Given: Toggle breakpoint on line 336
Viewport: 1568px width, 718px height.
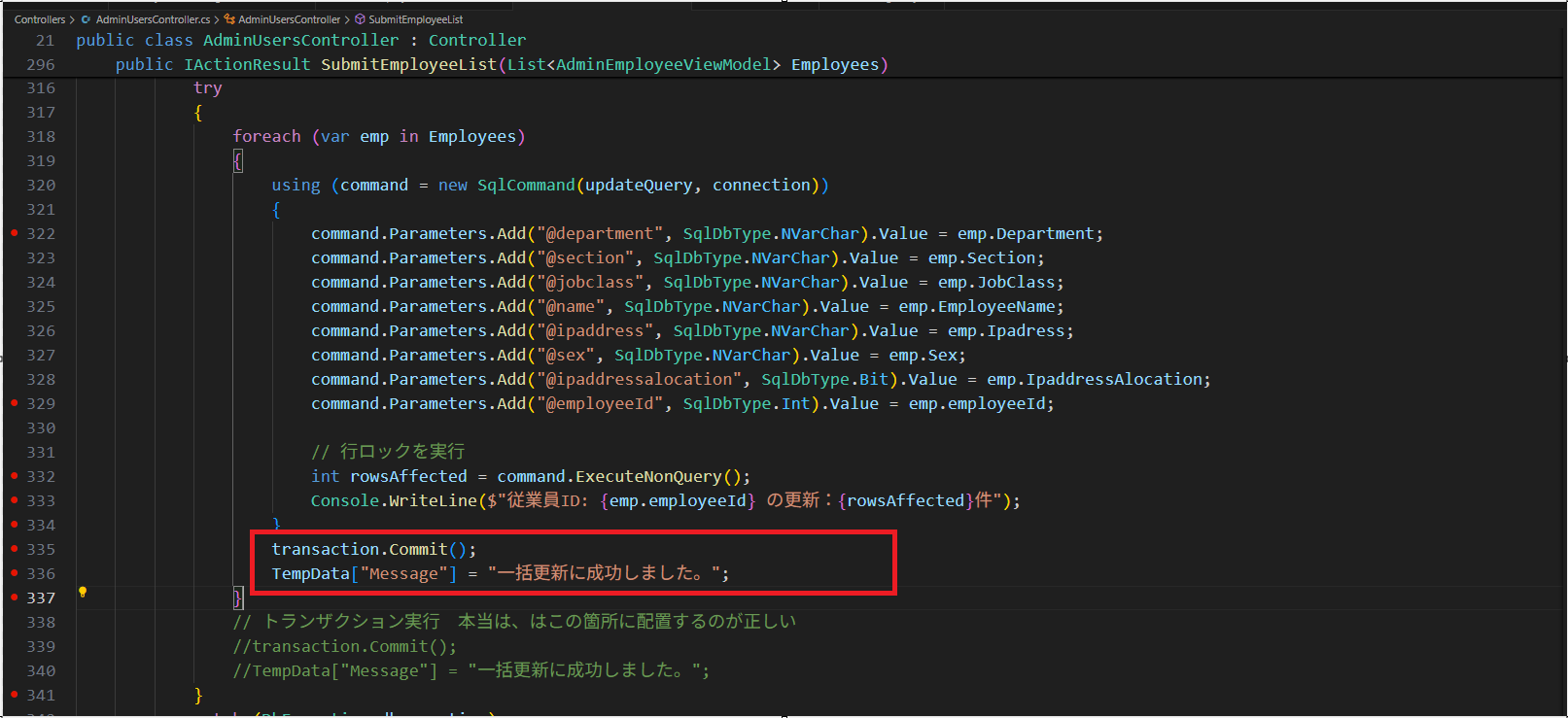Looking at the screenshot, I should [x=14, y=573].
